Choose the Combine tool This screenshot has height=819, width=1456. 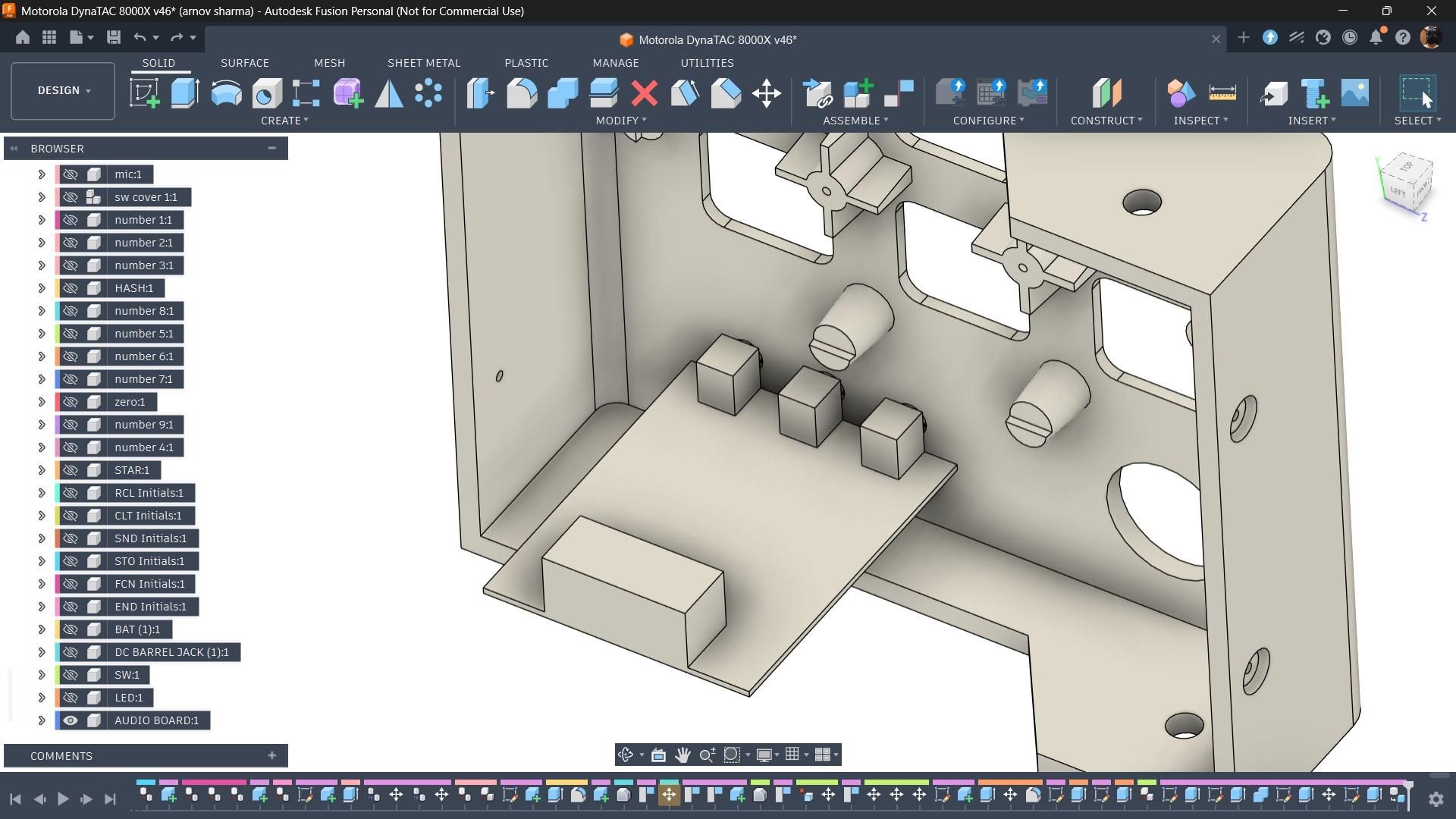click(563, 93)
